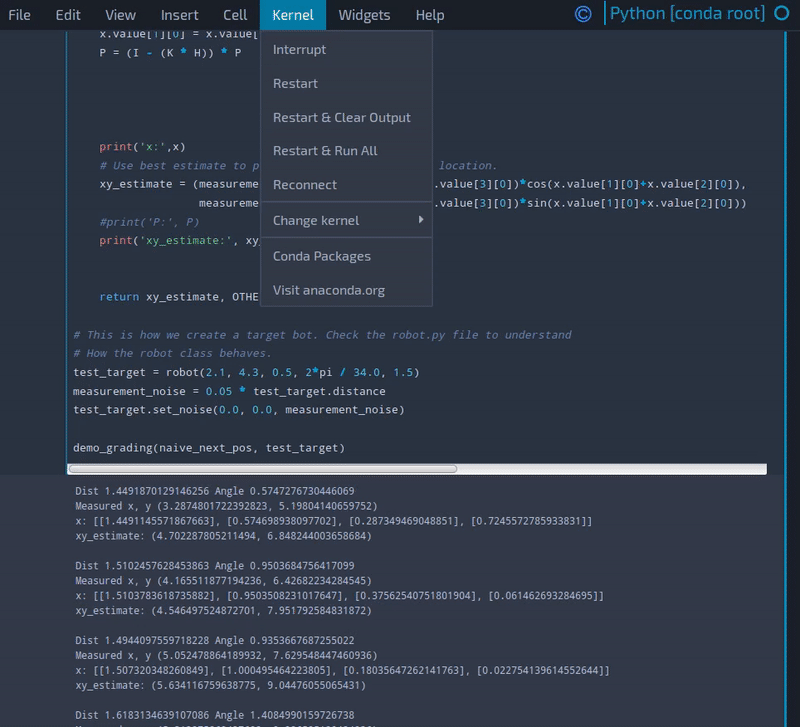Click output 'Measured x, y (5.052478864189932'
800x727 pixels.
point(227,655)
